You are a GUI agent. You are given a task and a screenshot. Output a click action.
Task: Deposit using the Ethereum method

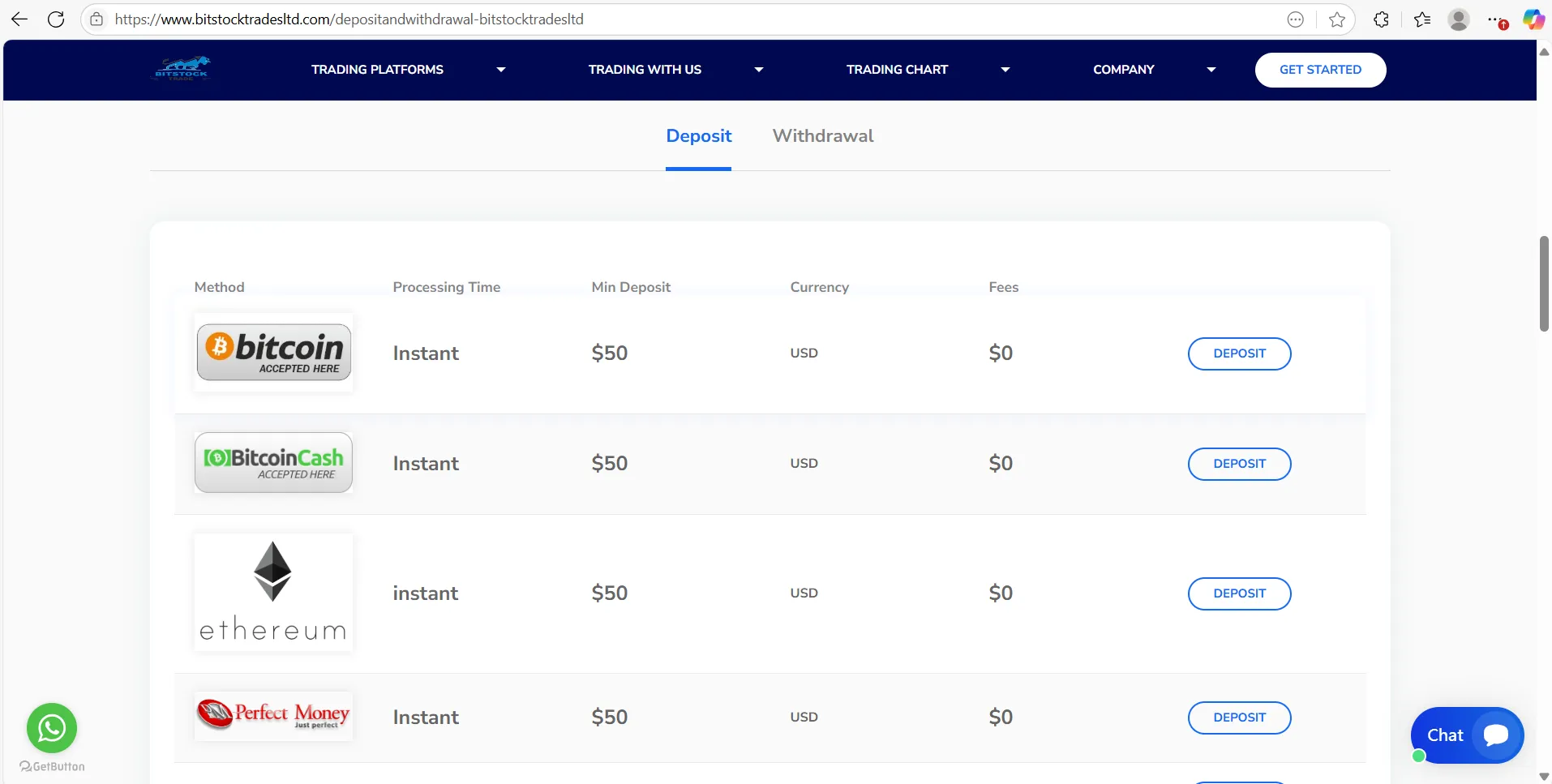(1239, 593)
